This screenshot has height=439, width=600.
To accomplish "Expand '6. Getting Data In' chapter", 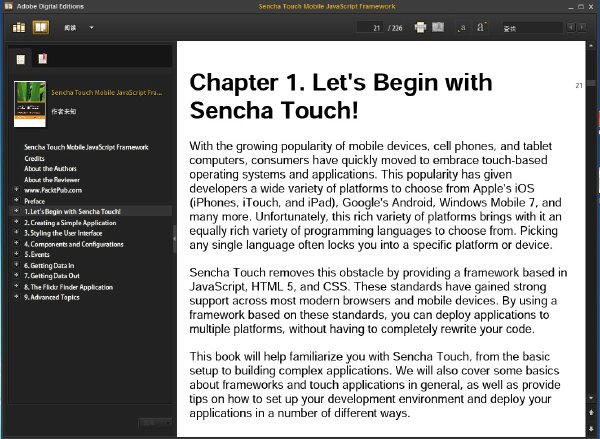I will click(16, 264).
